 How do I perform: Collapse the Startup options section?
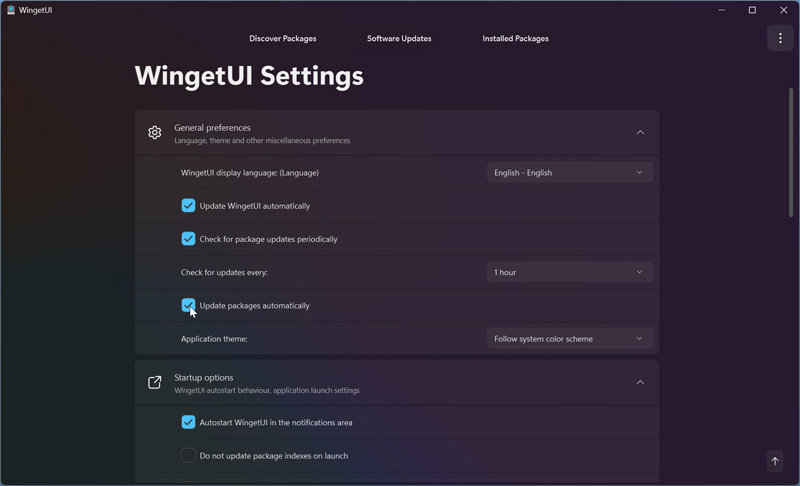coord(640,383)
